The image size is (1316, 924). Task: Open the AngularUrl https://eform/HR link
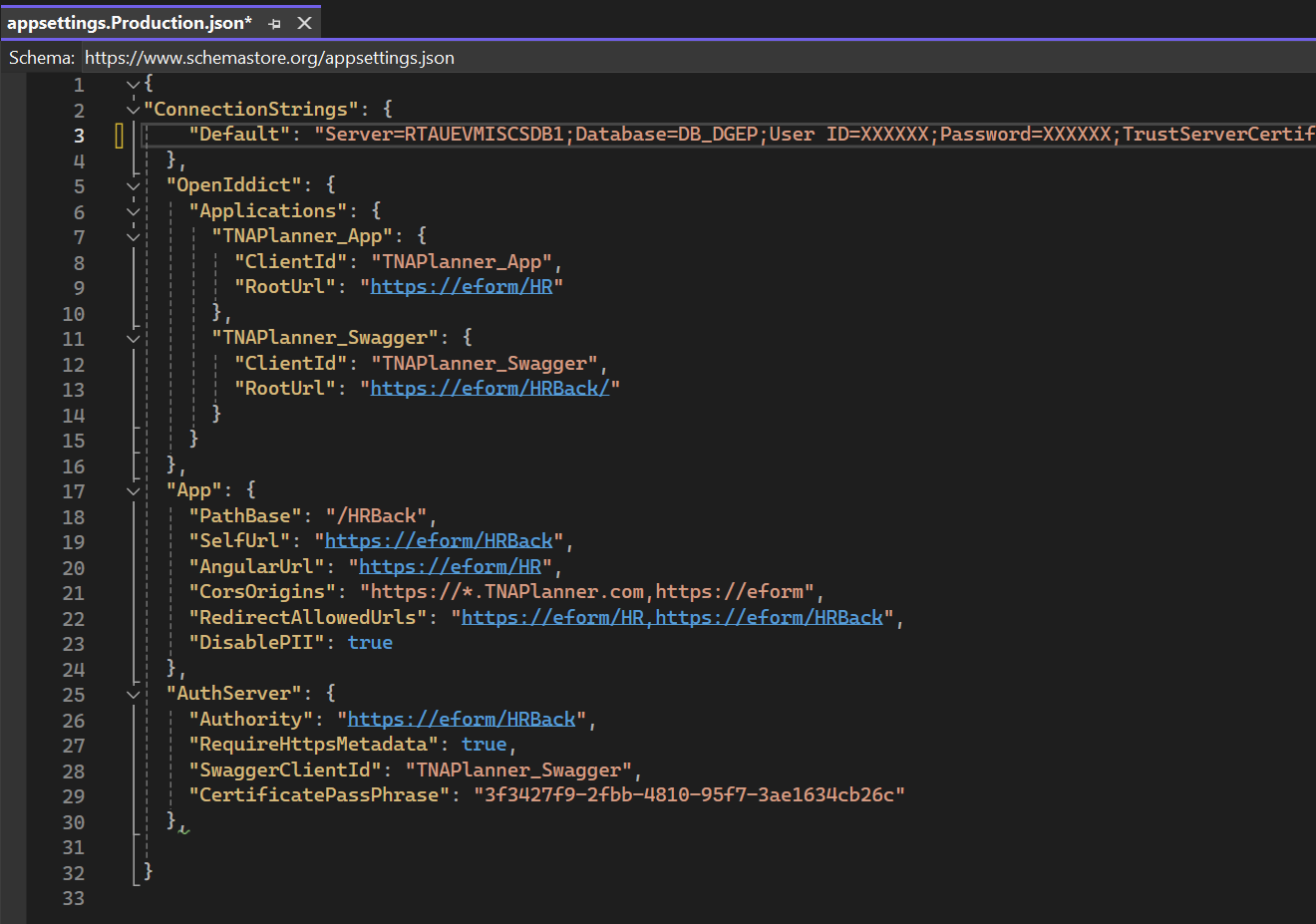(450, 567)
